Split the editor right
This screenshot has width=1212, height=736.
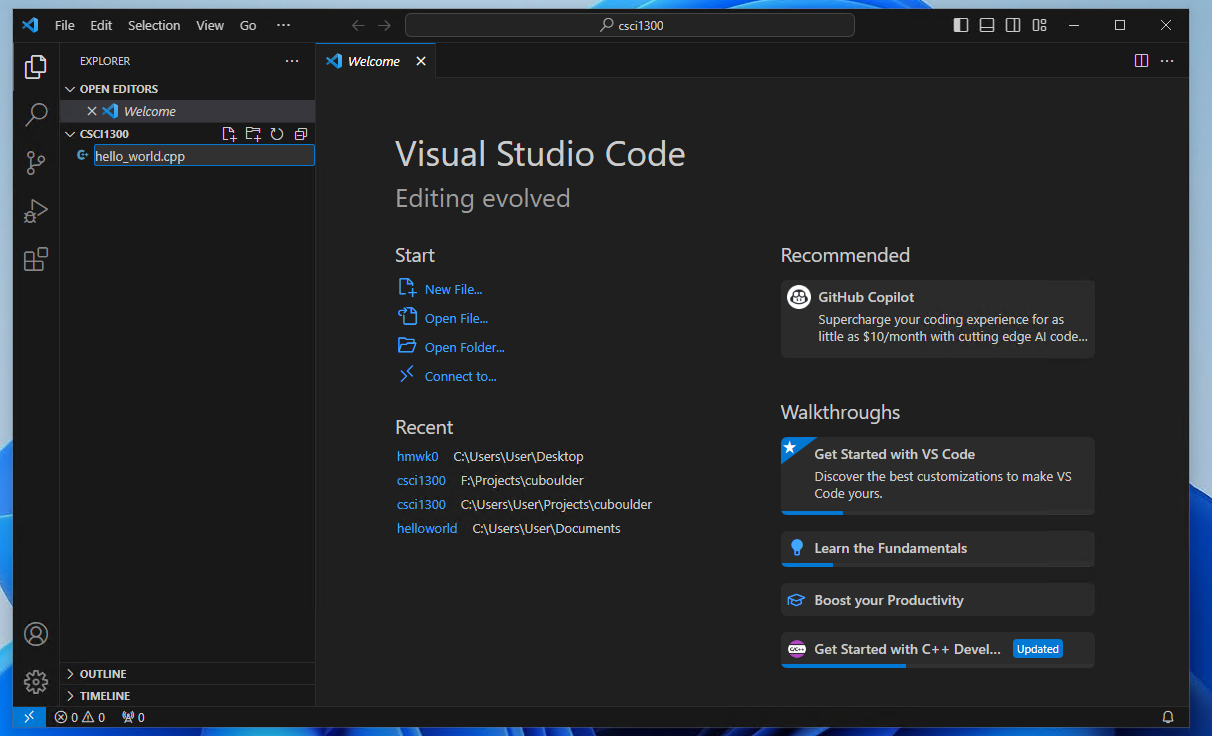tap(1141, 61)
